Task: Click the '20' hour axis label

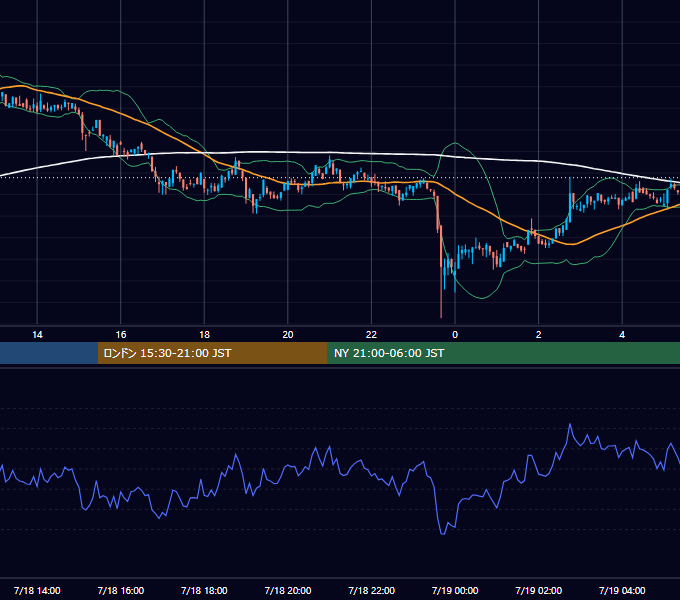Action: (288, 335)
